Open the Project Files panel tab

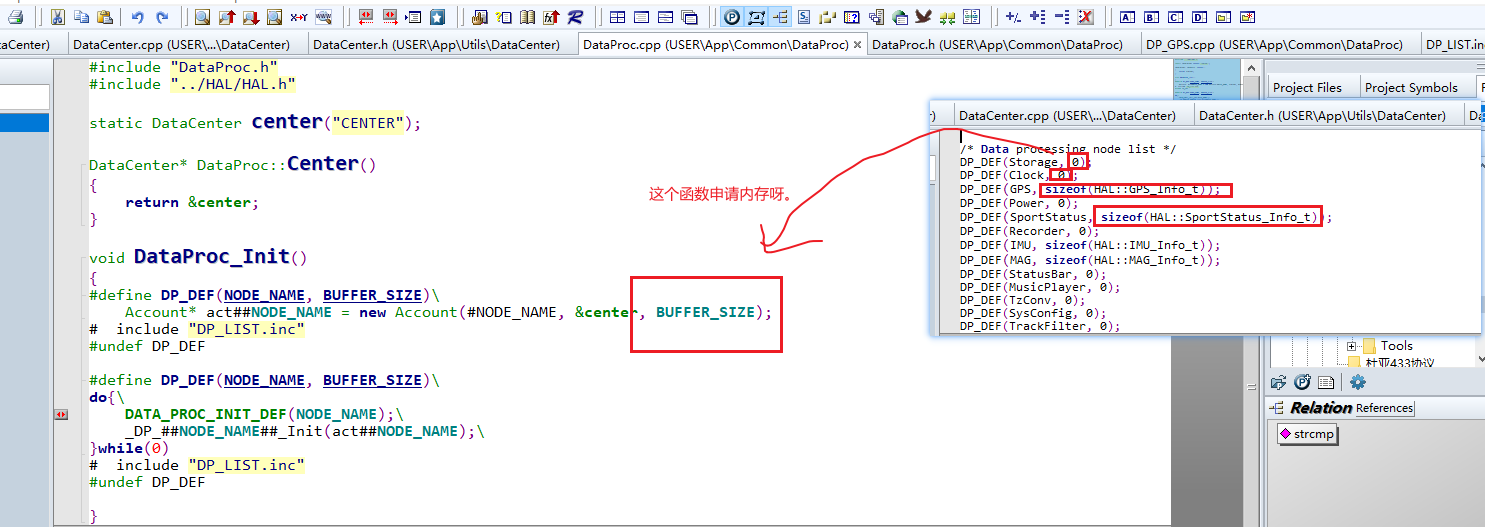(1307, 87)
